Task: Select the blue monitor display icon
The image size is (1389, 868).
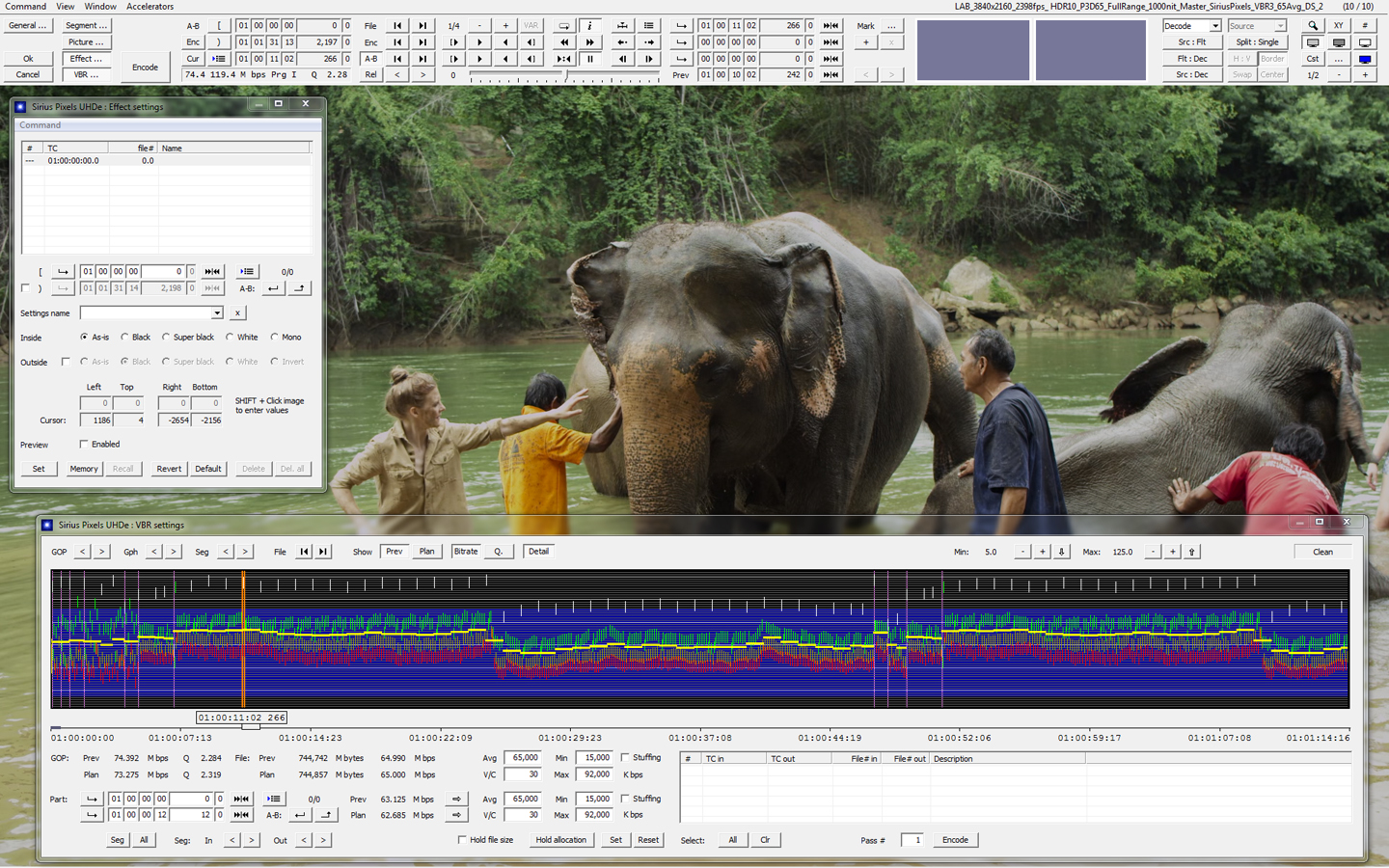Action: click(1365, 59)
